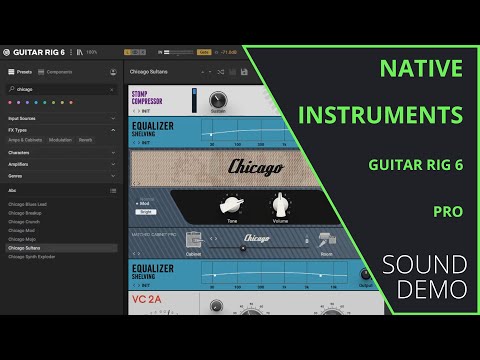Select the highlighted Chicago Sultans preset row

coord(62,248)
